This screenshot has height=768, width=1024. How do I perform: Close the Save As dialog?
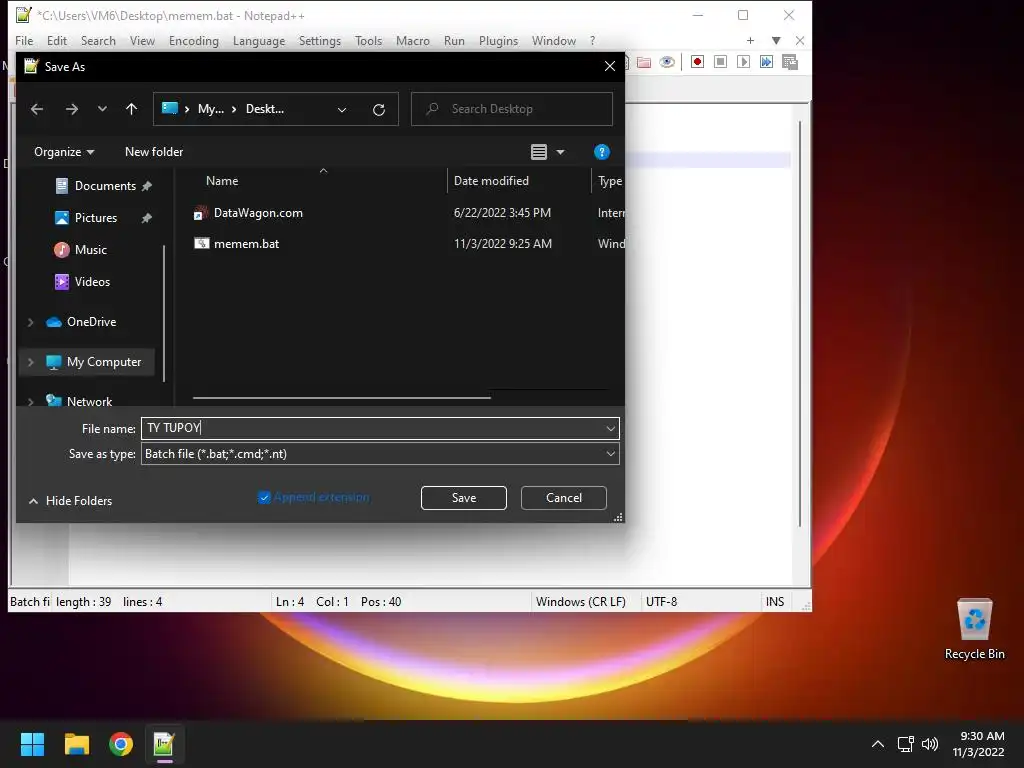[609, 66]
